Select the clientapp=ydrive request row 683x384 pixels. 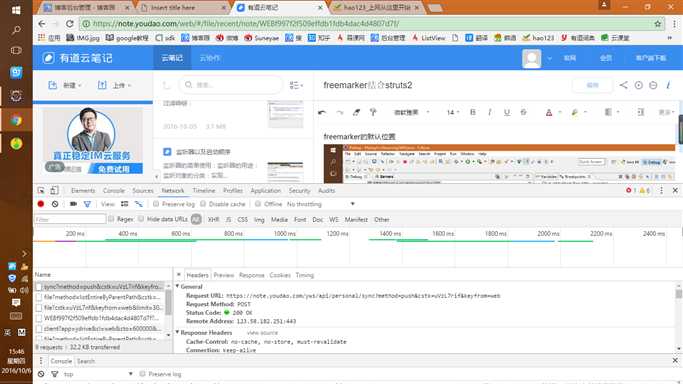100,328
